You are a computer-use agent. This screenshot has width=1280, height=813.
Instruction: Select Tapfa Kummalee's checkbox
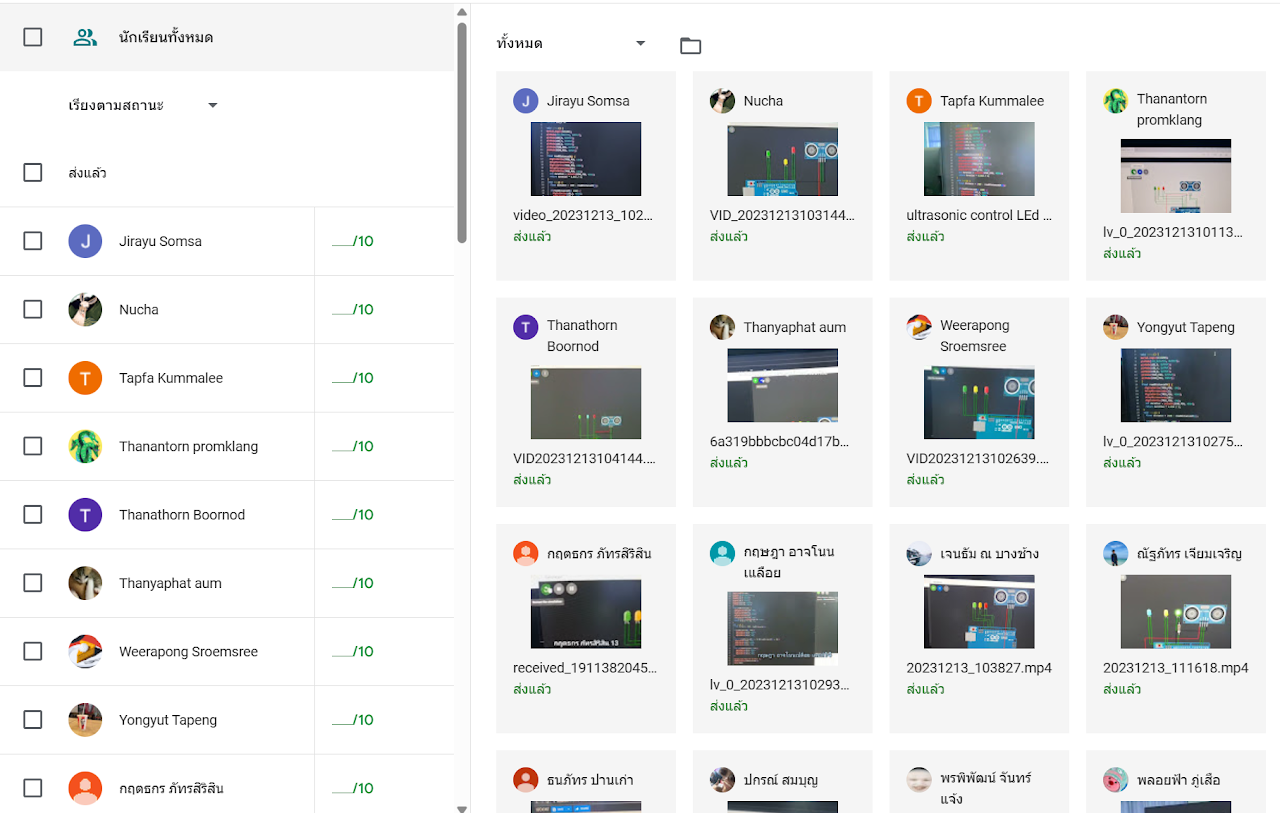[x=33, y=378]
